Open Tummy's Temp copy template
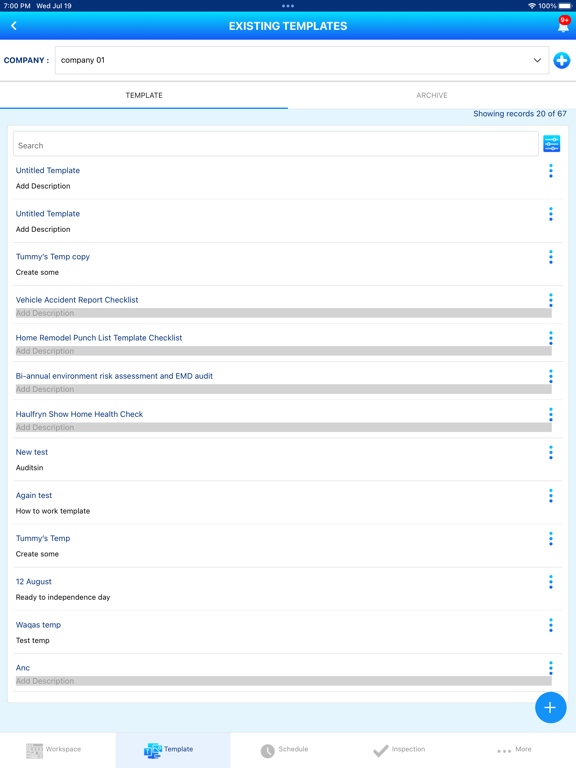This screenshot has height=768, width=576. click(x=52, y=257)
